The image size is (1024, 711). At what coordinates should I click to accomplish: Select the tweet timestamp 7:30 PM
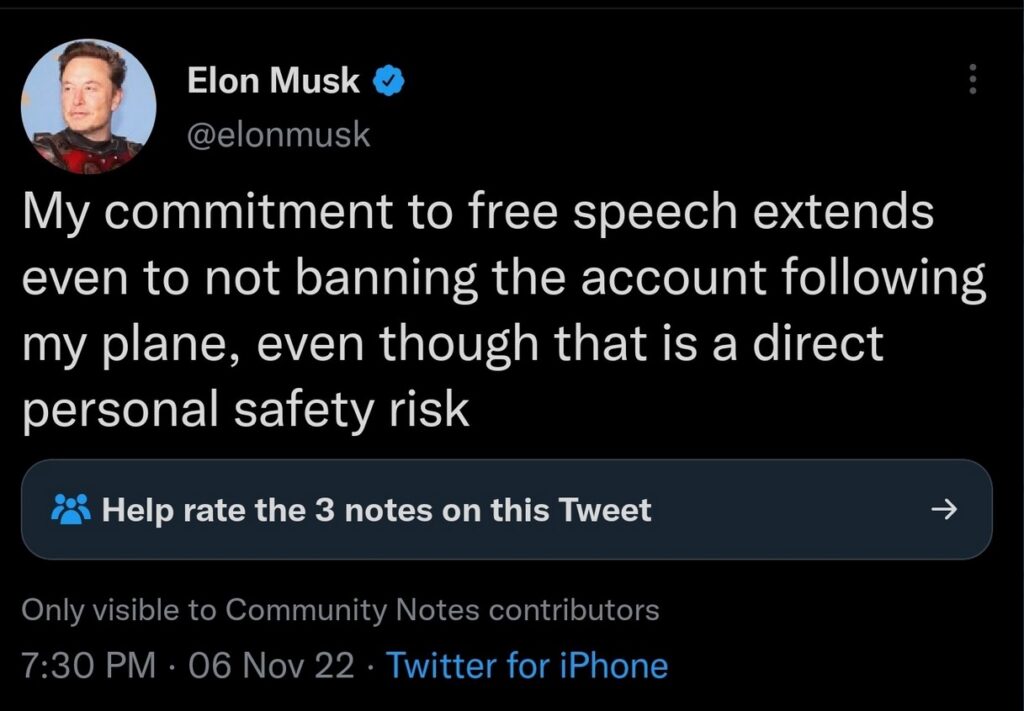(86, 665)
